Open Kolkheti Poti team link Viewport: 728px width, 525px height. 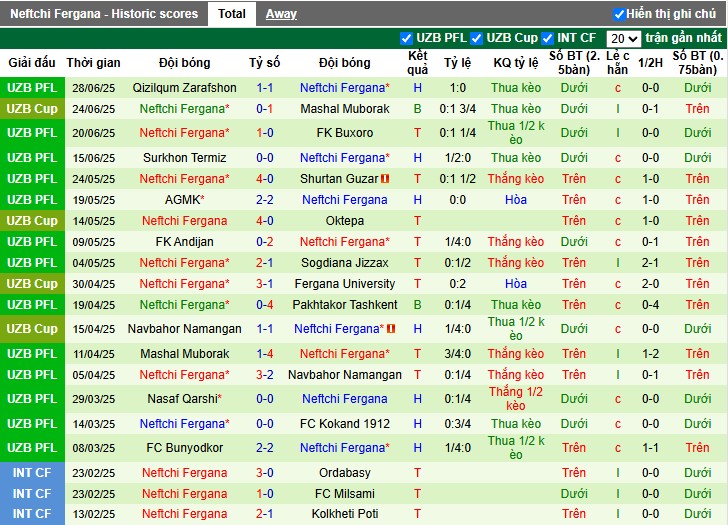pos(344,514)
